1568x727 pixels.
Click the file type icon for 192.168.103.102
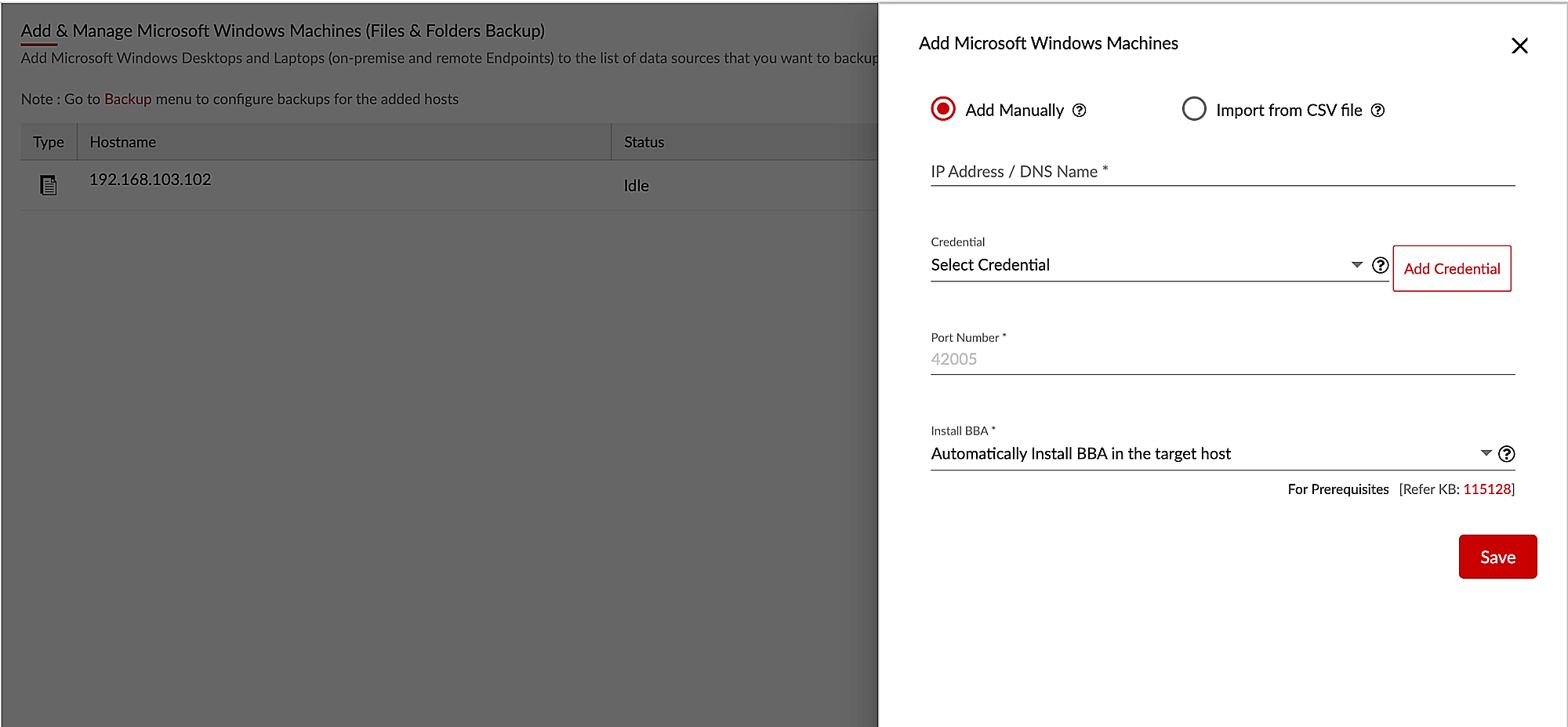pyautogui.click(x=49, y=185)
